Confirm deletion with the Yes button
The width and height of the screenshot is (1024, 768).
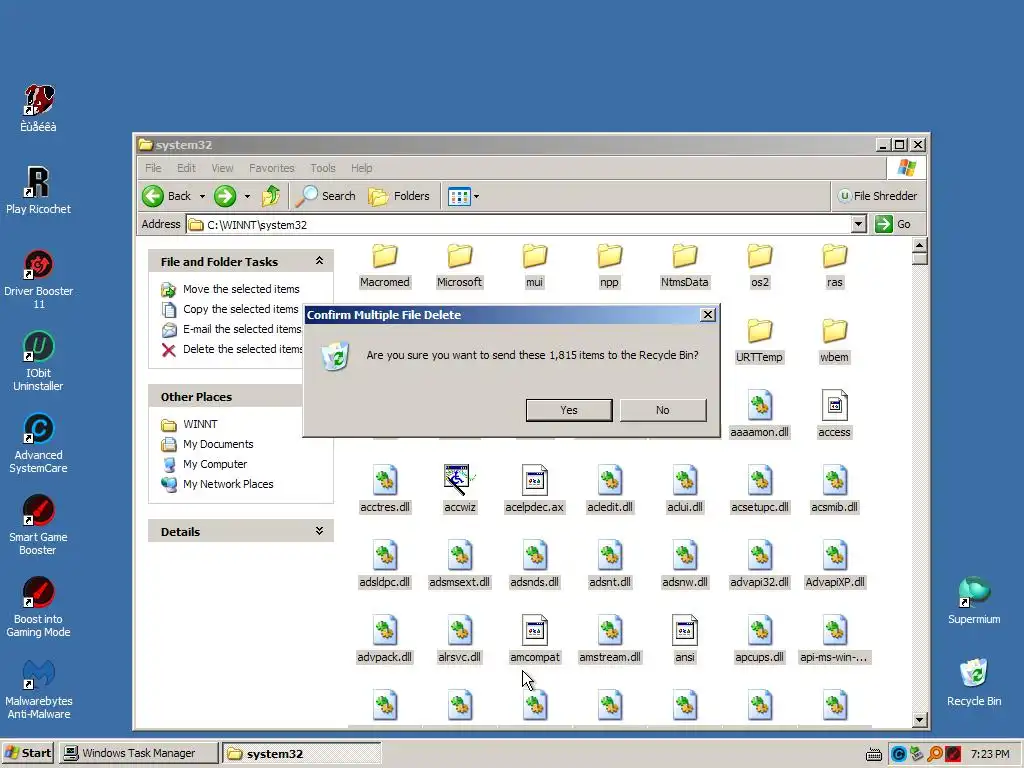(569, 410)
